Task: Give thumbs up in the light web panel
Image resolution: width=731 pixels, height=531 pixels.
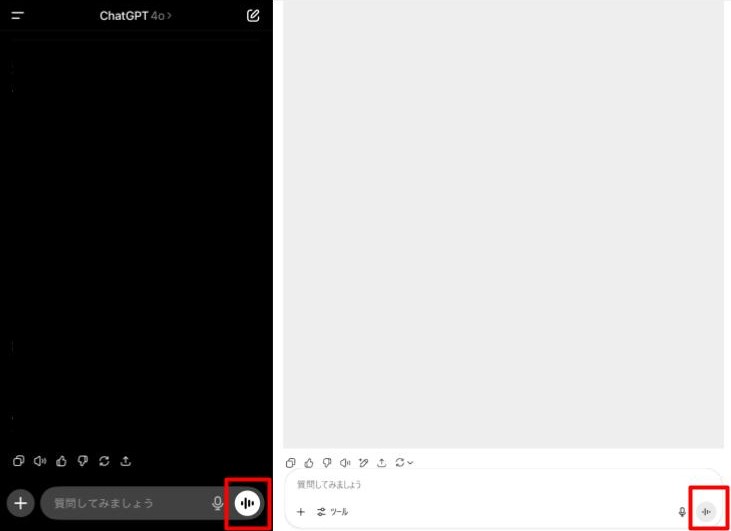Action: (x=309, y=463)
